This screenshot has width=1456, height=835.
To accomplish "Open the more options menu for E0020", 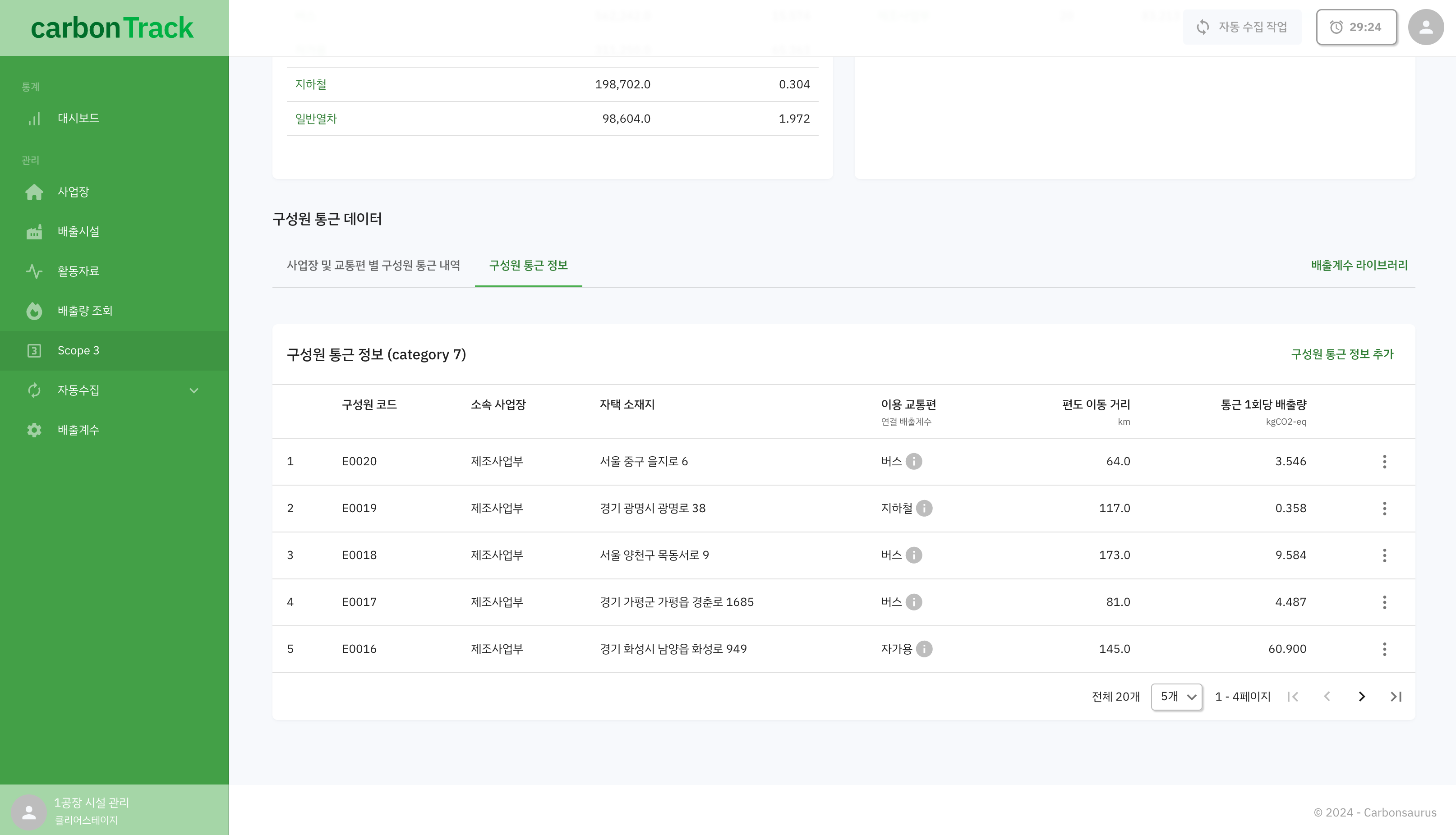I will tap(1384, 462).
